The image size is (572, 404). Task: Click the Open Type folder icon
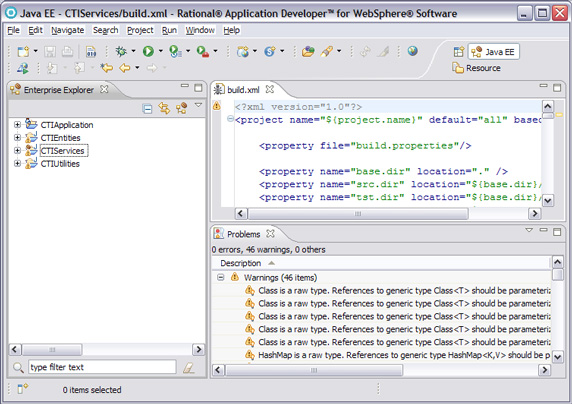(x=308, y=51)
